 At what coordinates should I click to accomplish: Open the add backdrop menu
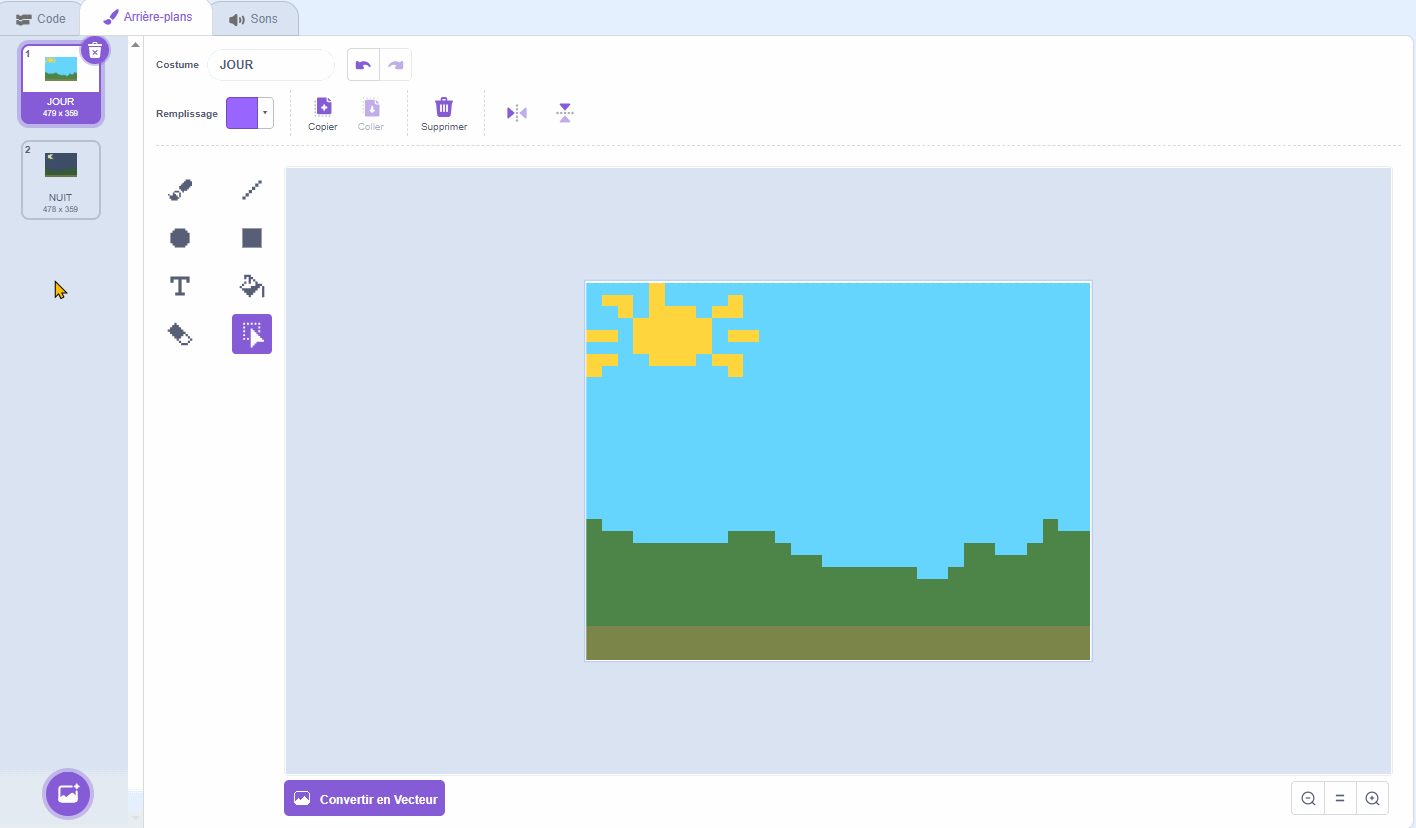67,794
